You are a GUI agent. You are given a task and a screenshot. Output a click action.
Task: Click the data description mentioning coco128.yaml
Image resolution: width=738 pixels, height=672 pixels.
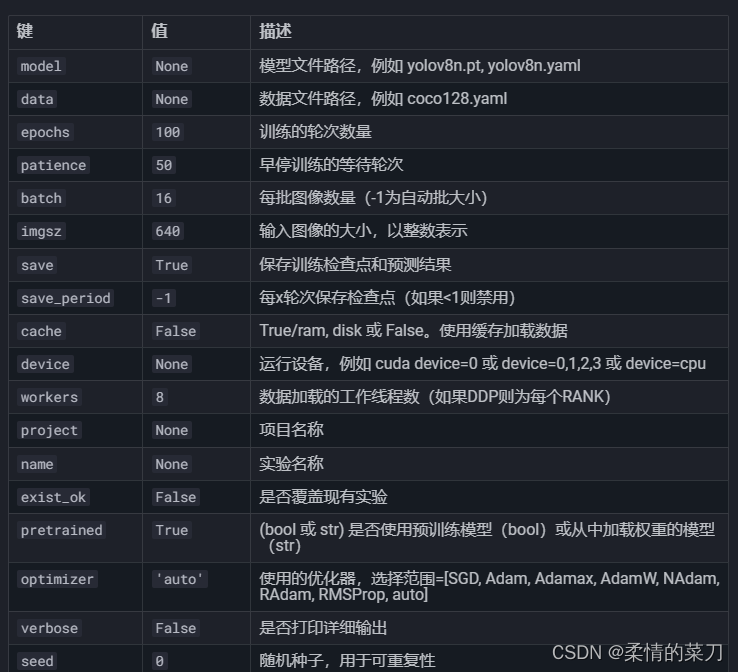[383, 99]
